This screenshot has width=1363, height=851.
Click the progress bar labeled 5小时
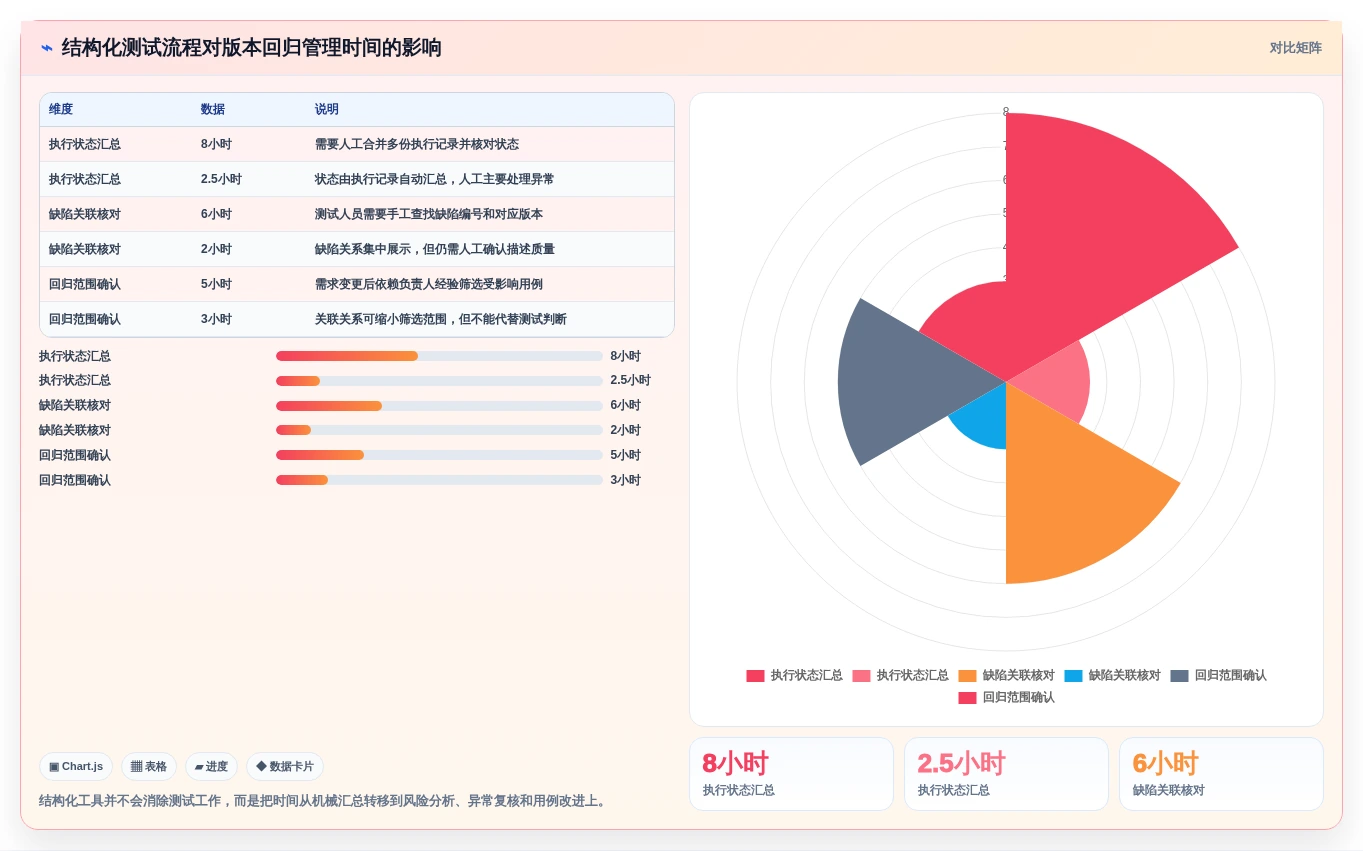439,456
